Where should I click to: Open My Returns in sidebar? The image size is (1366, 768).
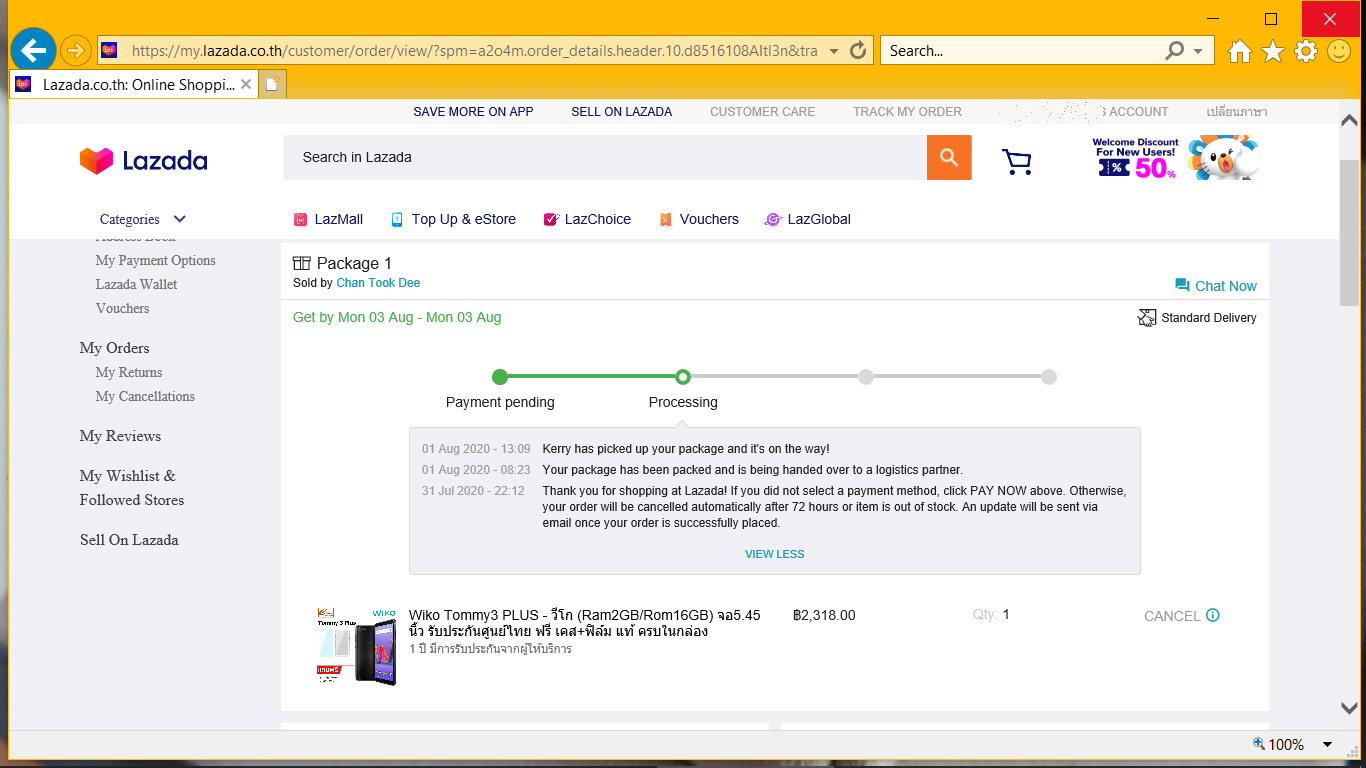click(129, 372)
